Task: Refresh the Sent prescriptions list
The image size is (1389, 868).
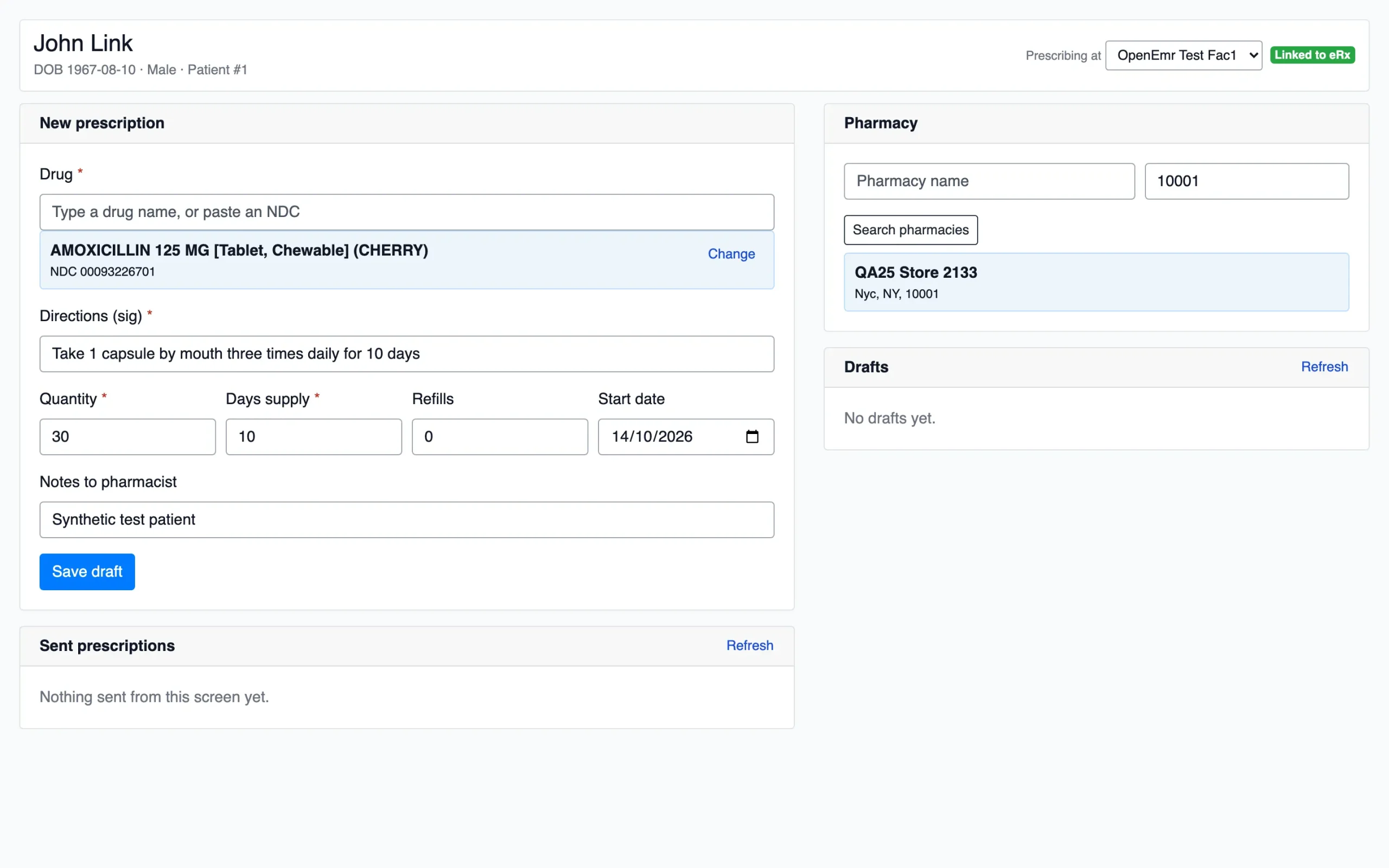Action: click(750, 645)
